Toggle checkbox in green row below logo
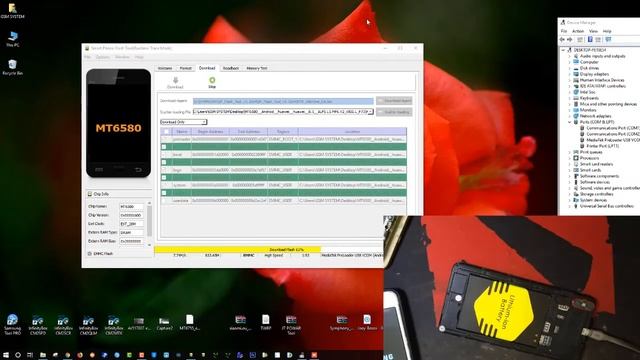 pyautogui.click(x=164, y=178)
